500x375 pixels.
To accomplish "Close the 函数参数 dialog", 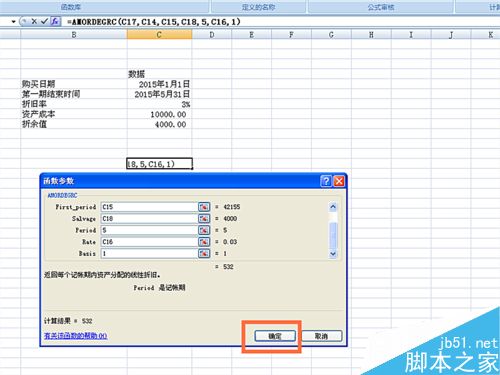I will [x=339, y=181].
